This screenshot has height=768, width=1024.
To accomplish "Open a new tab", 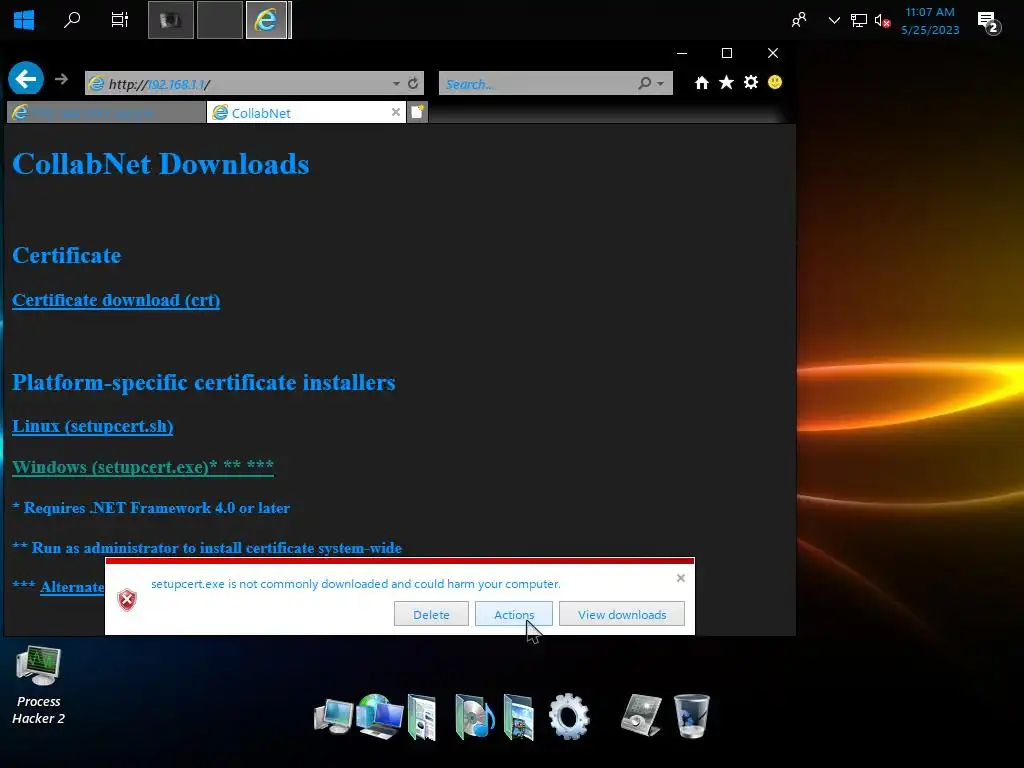I will click(417, 112).
